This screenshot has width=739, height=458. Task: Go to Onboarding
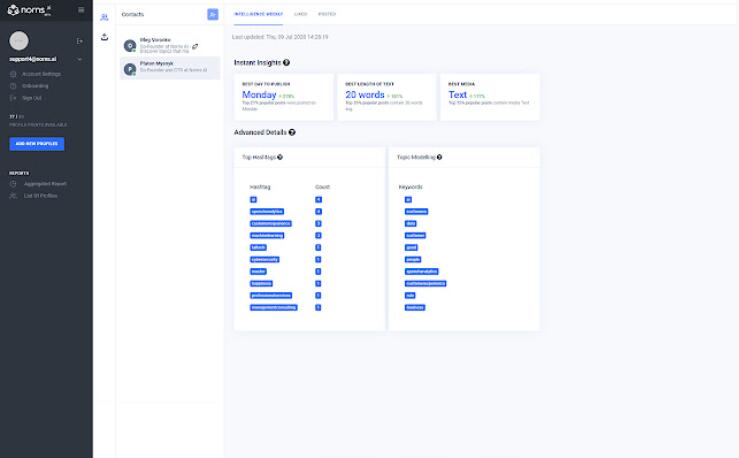(x=35, y=86)
